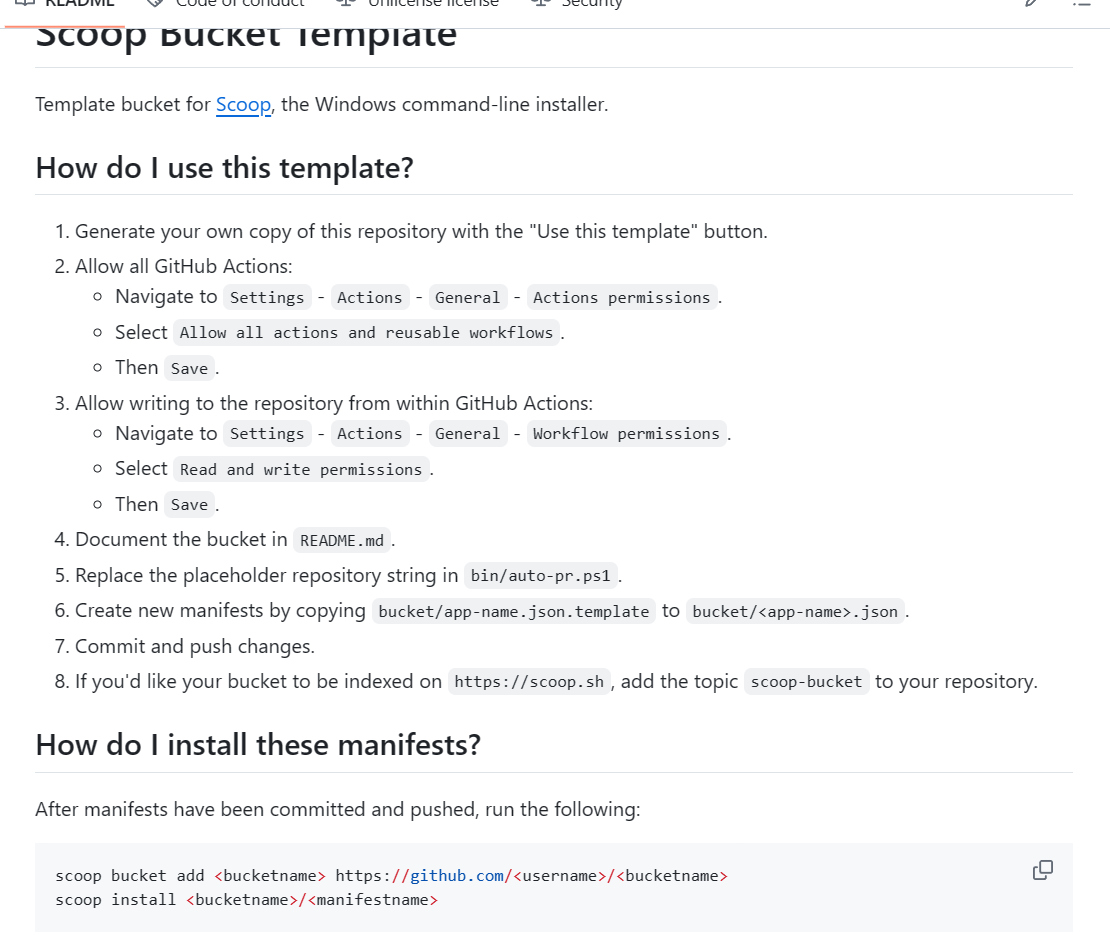Click the Code of conduct tab icon
This screenshot has width=1110, height=935.
(x=155, y=4)
